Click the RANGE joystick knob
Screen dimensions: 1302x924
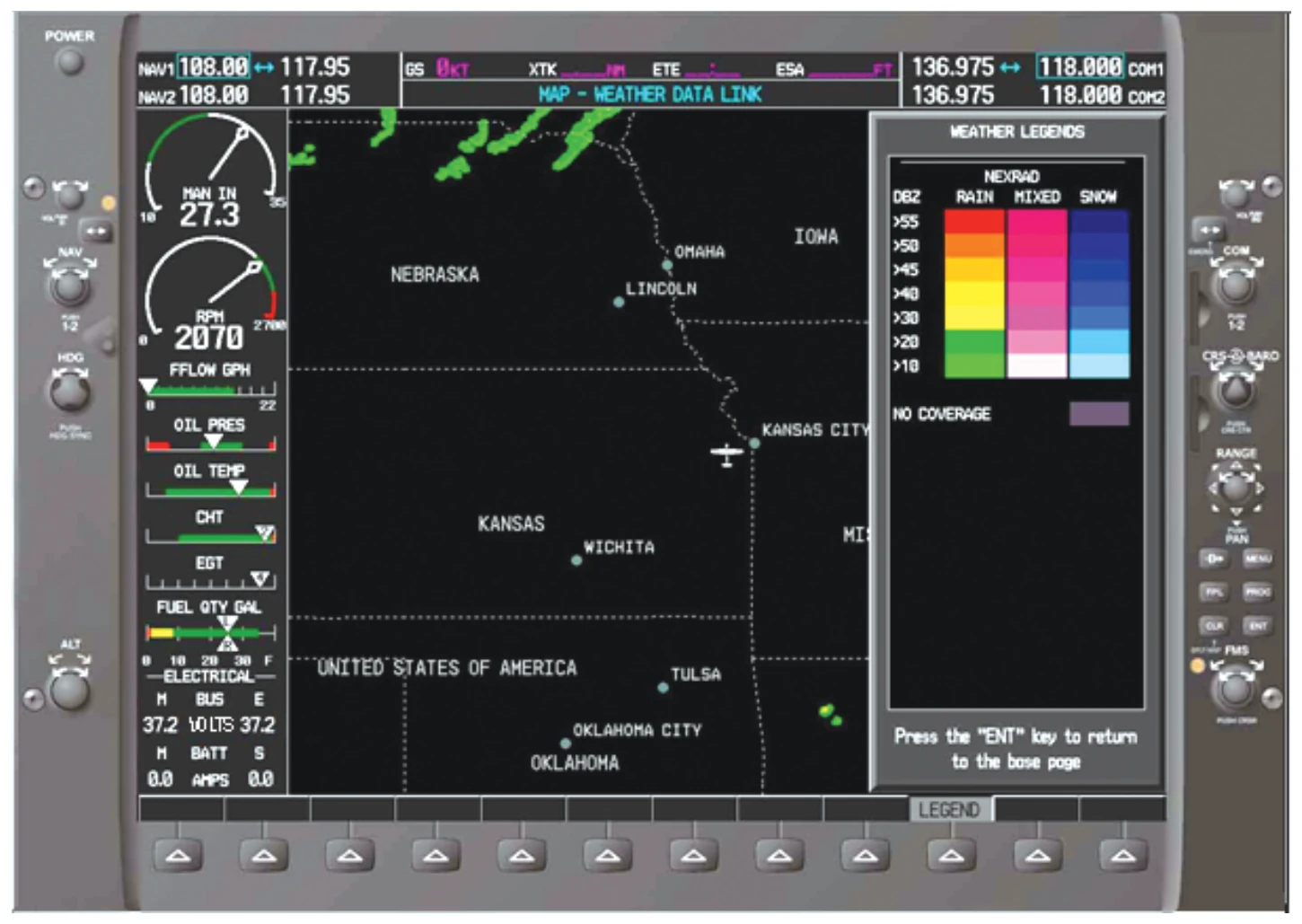coord(1236,488)
